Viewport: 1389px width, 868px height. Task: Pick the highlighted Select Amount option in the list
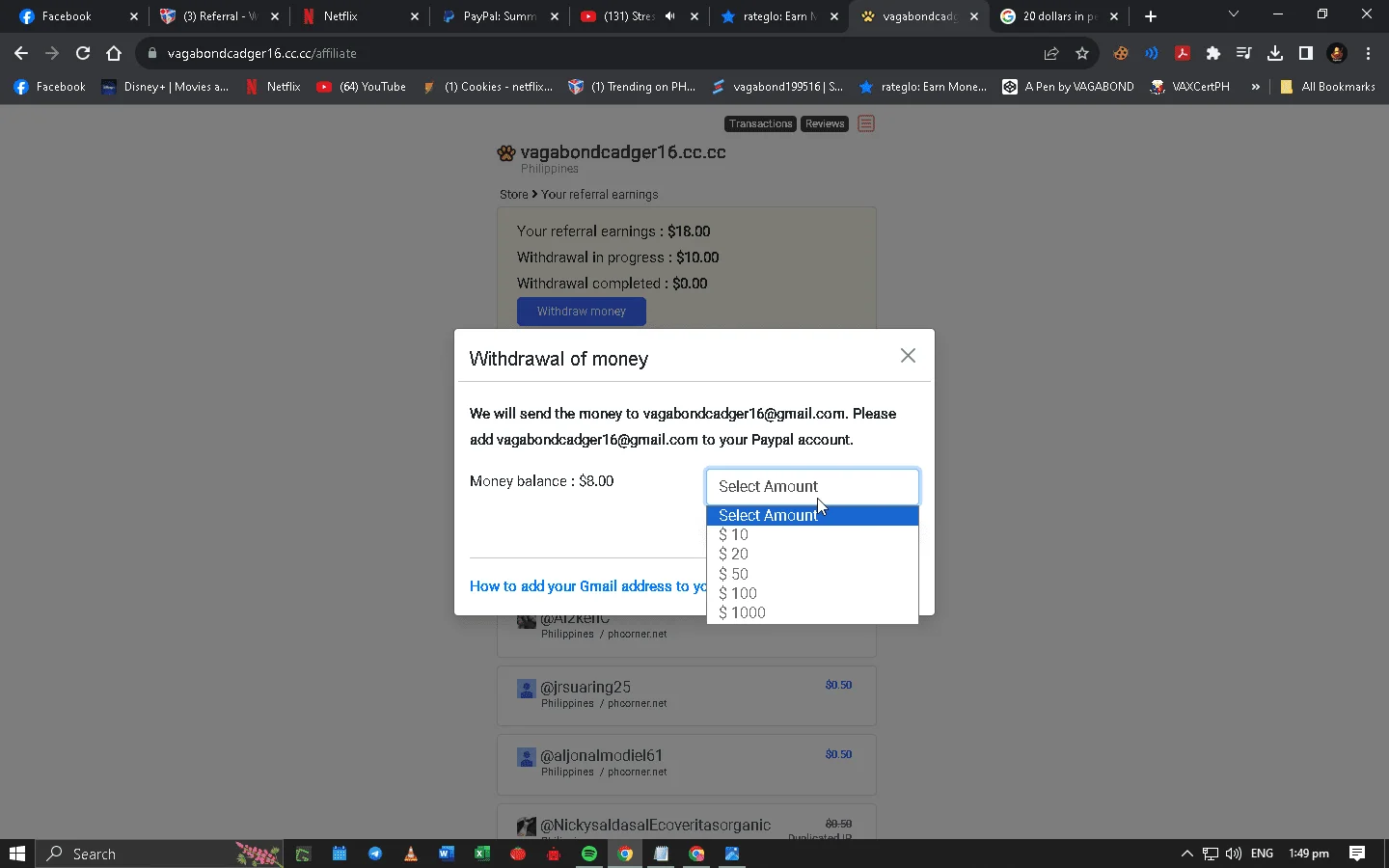click(812, 515)
